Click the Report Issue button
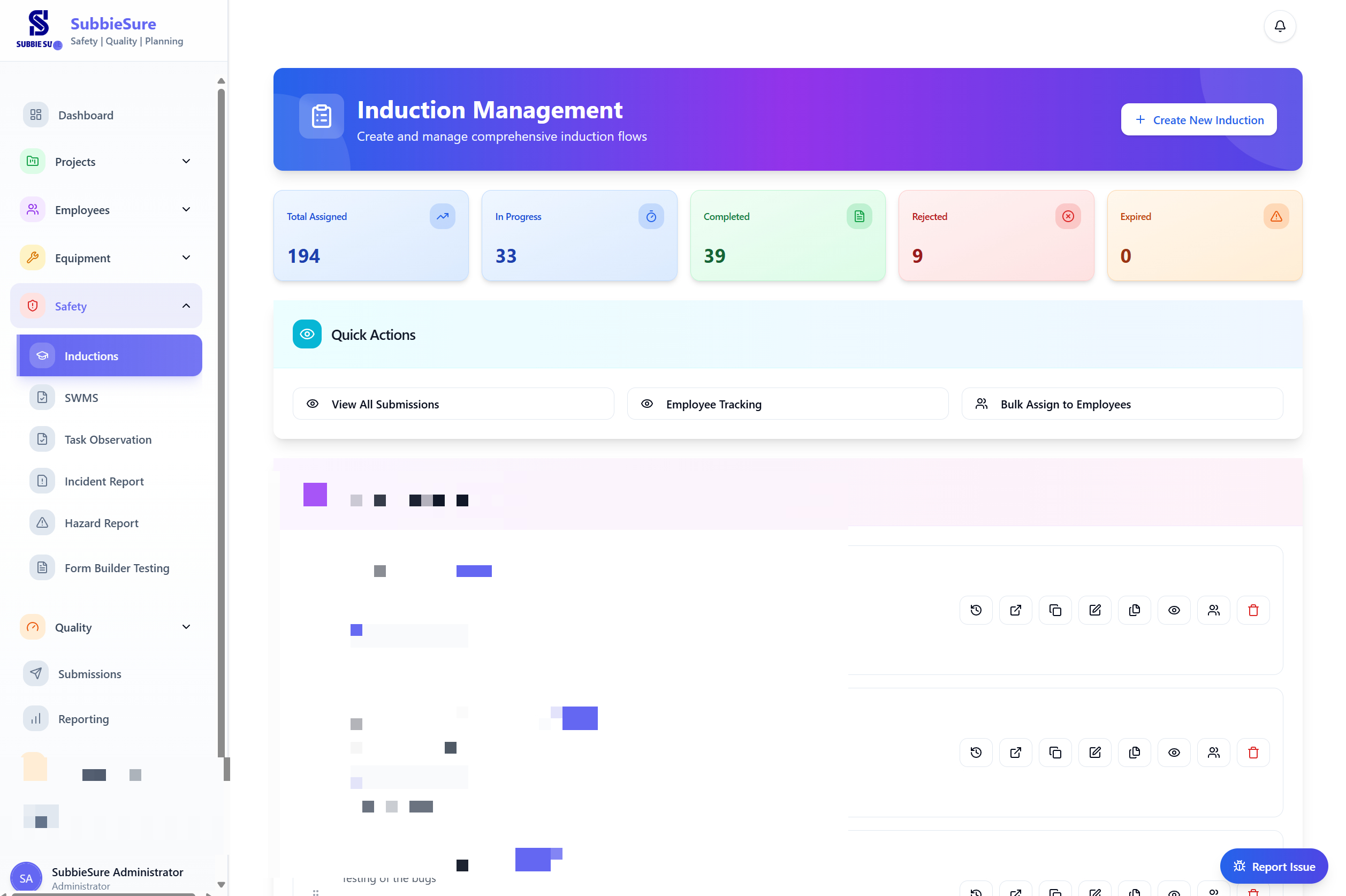Image resolution: width=1346 pixels, height=896 pixels. pyautogui.click(x=1274, y=865)
